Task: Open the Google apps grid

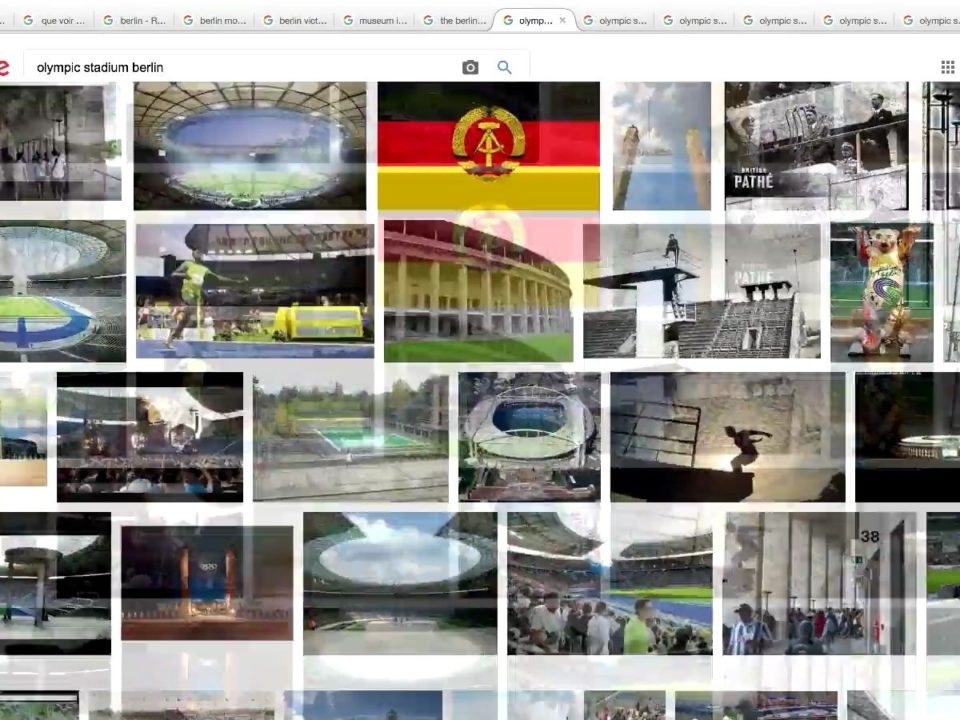Action: pyautogui.click(x=947, y=67)
